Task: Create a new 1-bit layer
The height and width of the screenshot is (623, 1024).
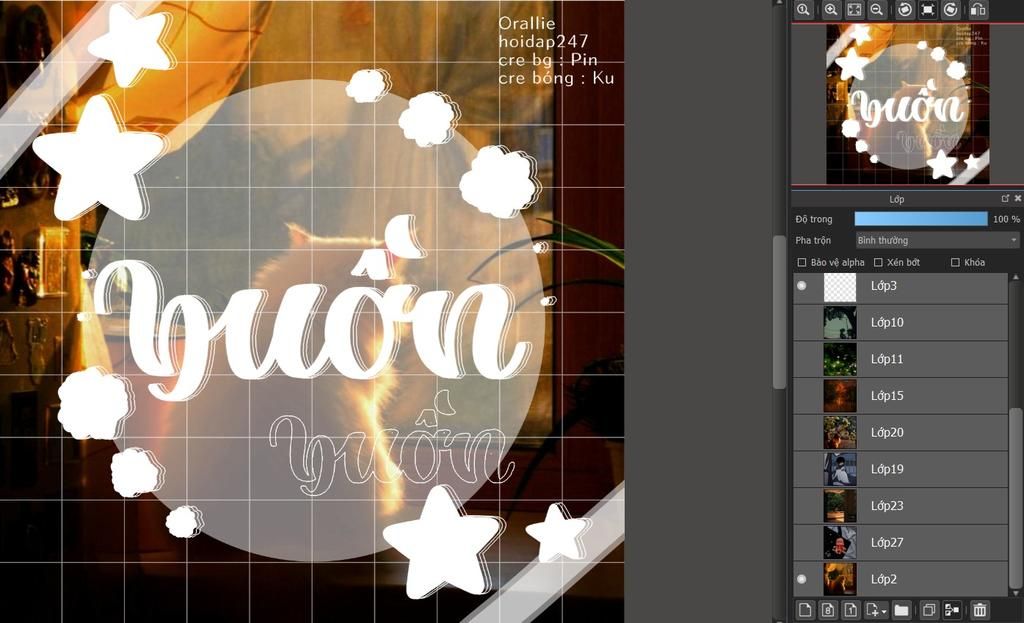Action: click(x=851, y=610)
